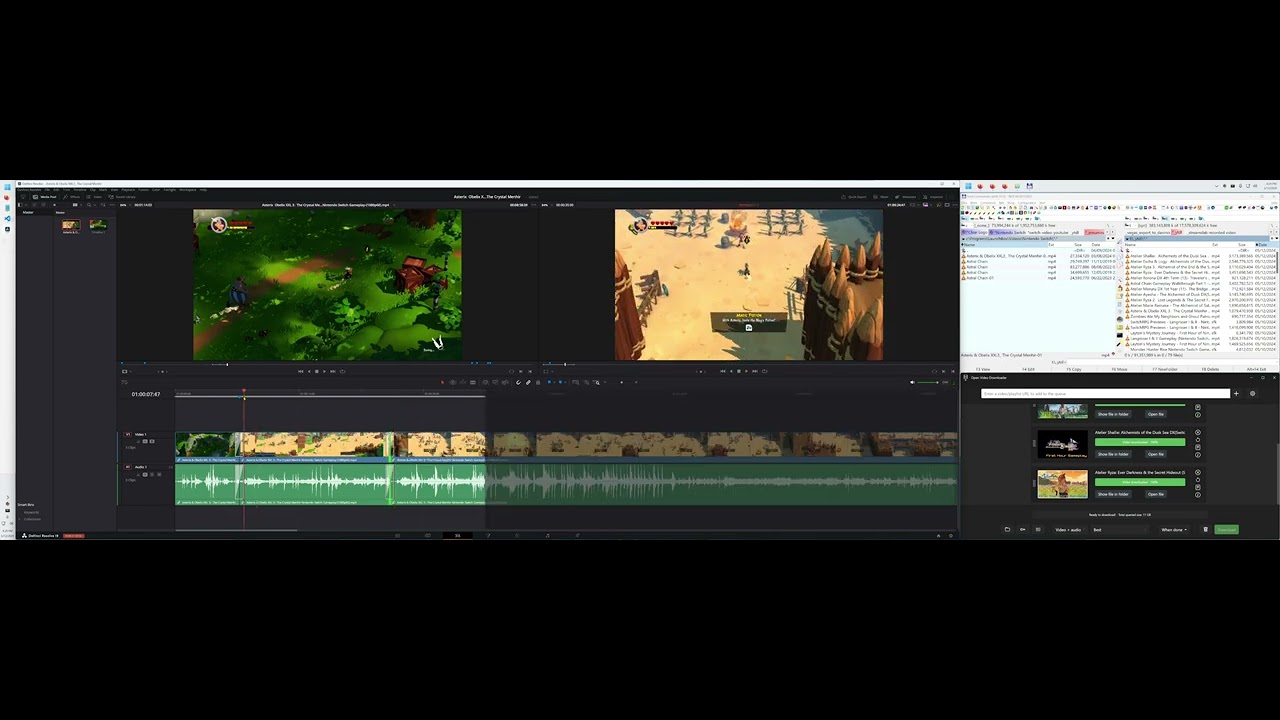Viewport: 1280px width, 720px height.
Task: Toggle loop in the source viewer transport
Action: click(343, 371)
